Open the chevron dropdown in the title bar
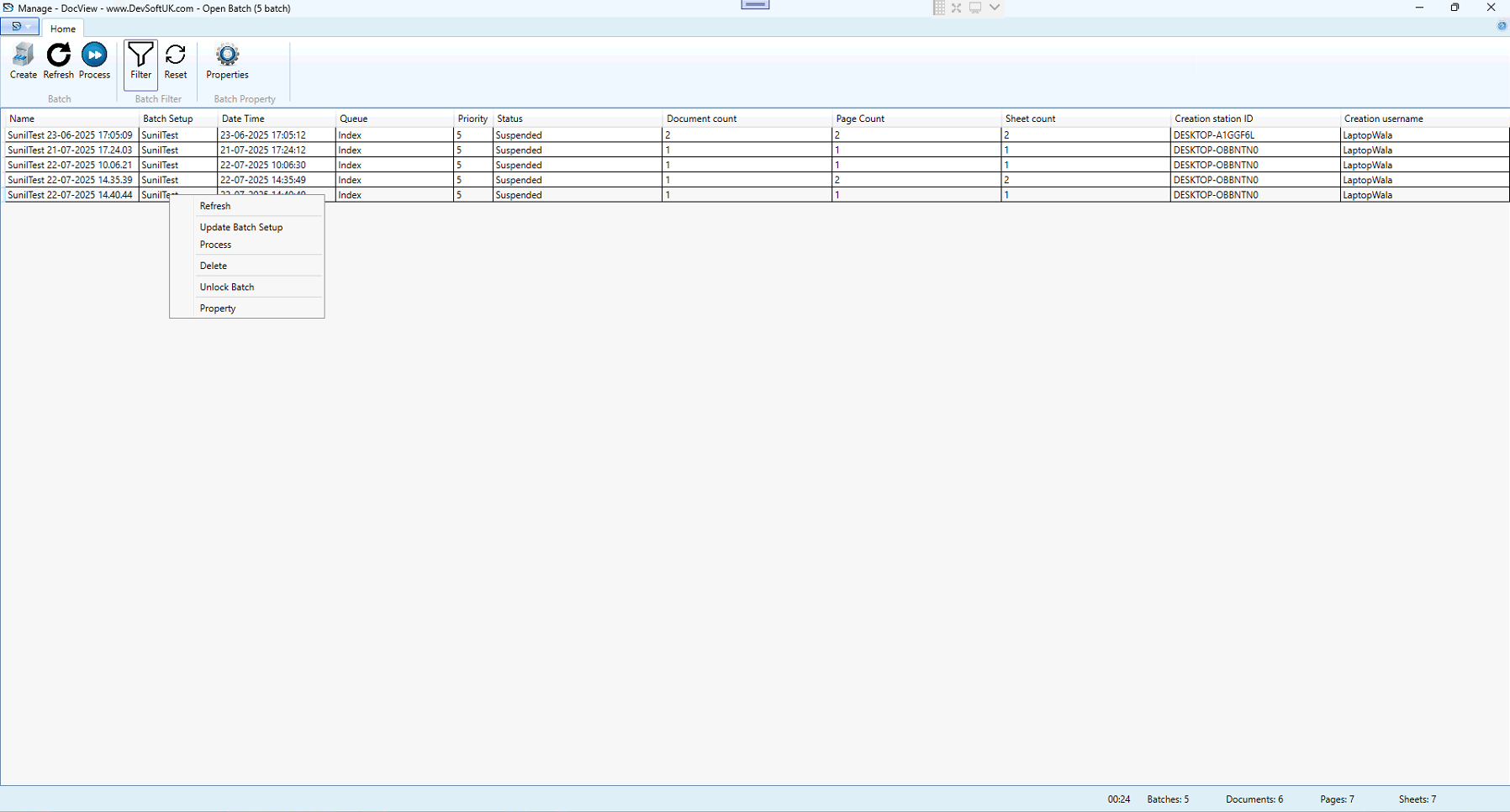This screenshot has height=812, width=1510. (x=994, y=8)
